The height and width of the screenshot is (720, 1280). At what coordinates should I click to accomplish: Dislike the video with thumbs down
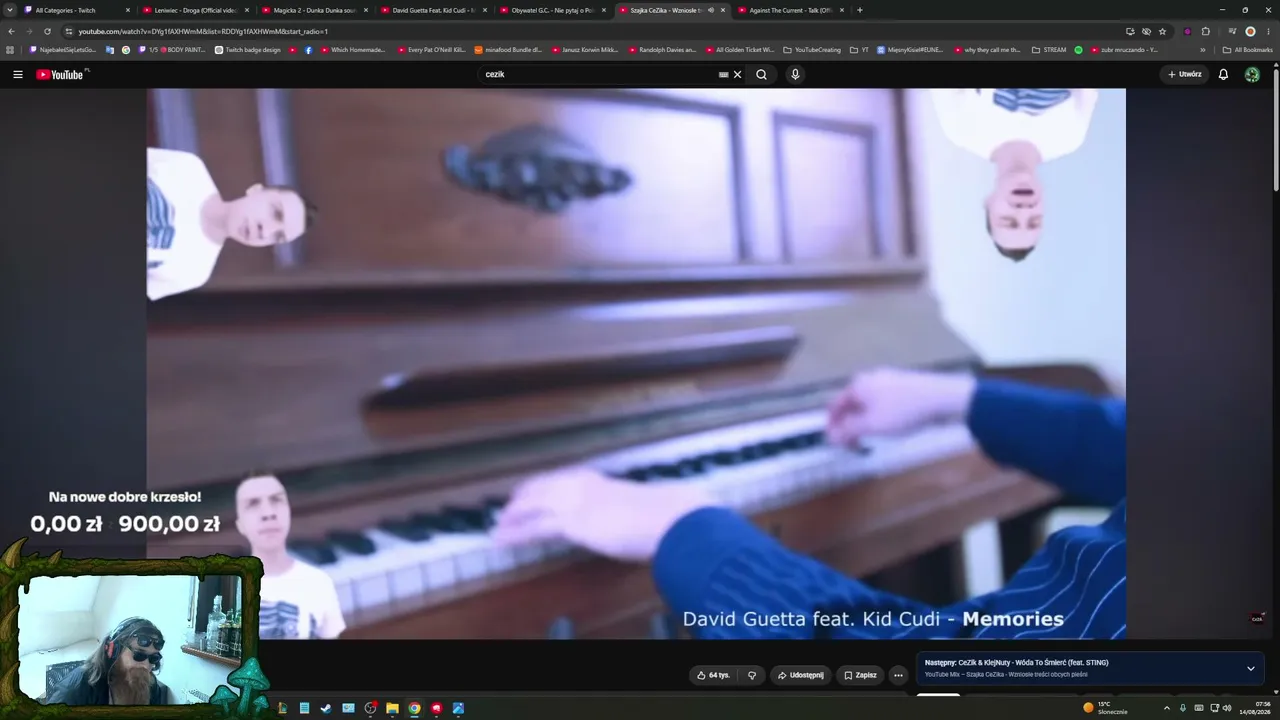point(752,675)
